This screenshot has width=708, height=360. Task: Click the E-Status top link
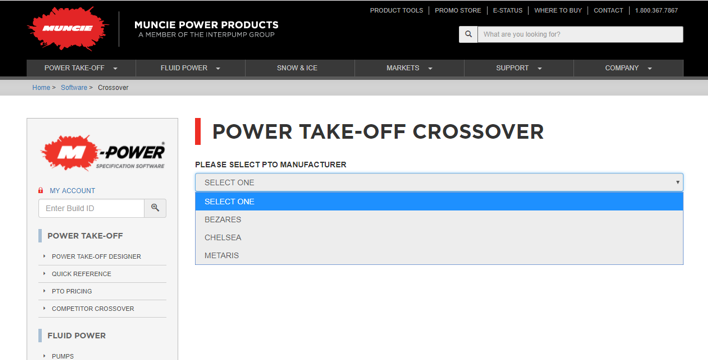coord(508,10)
